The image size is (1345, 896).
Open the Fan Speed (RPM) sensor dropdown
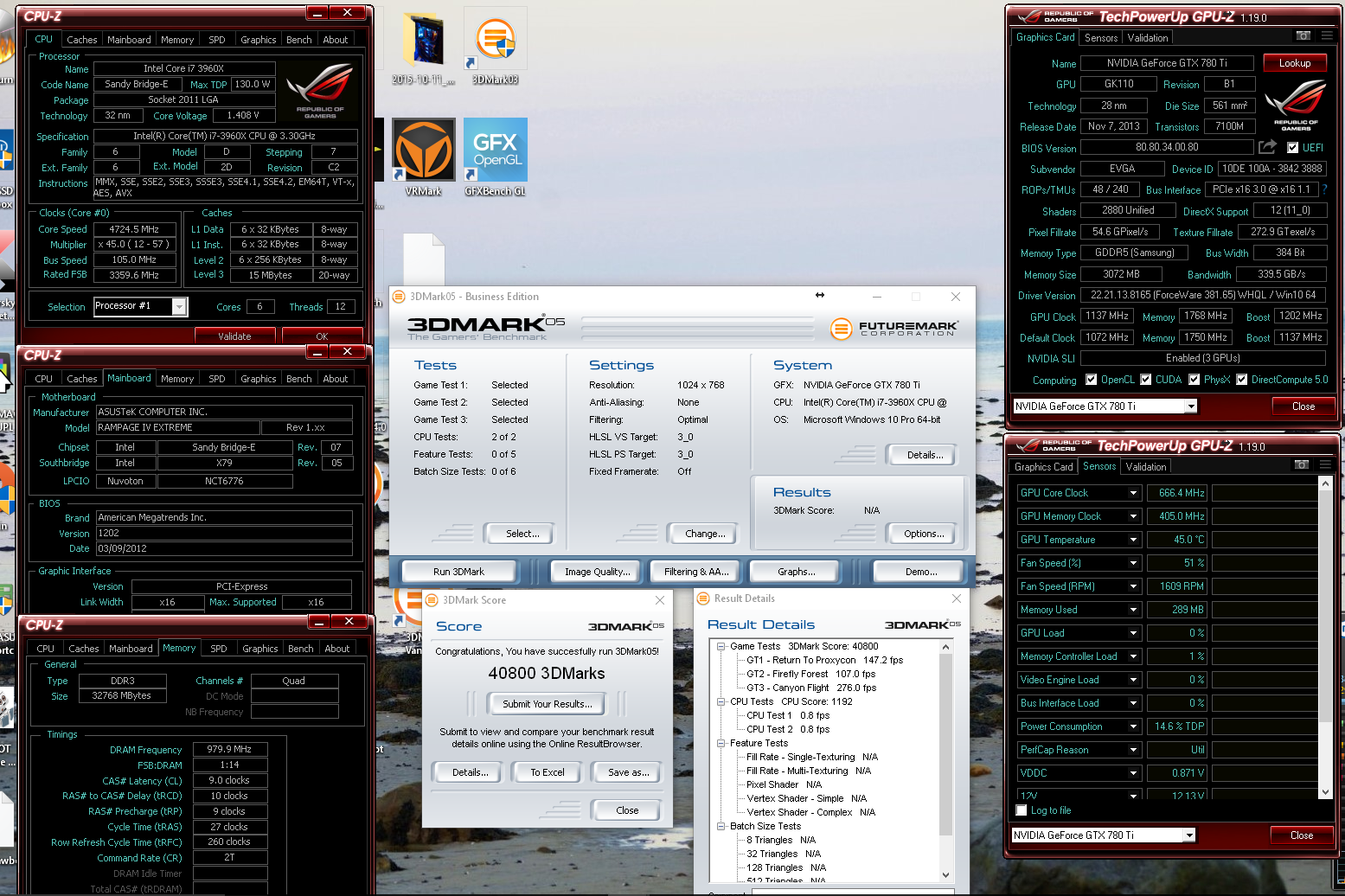coord(1133,586)
